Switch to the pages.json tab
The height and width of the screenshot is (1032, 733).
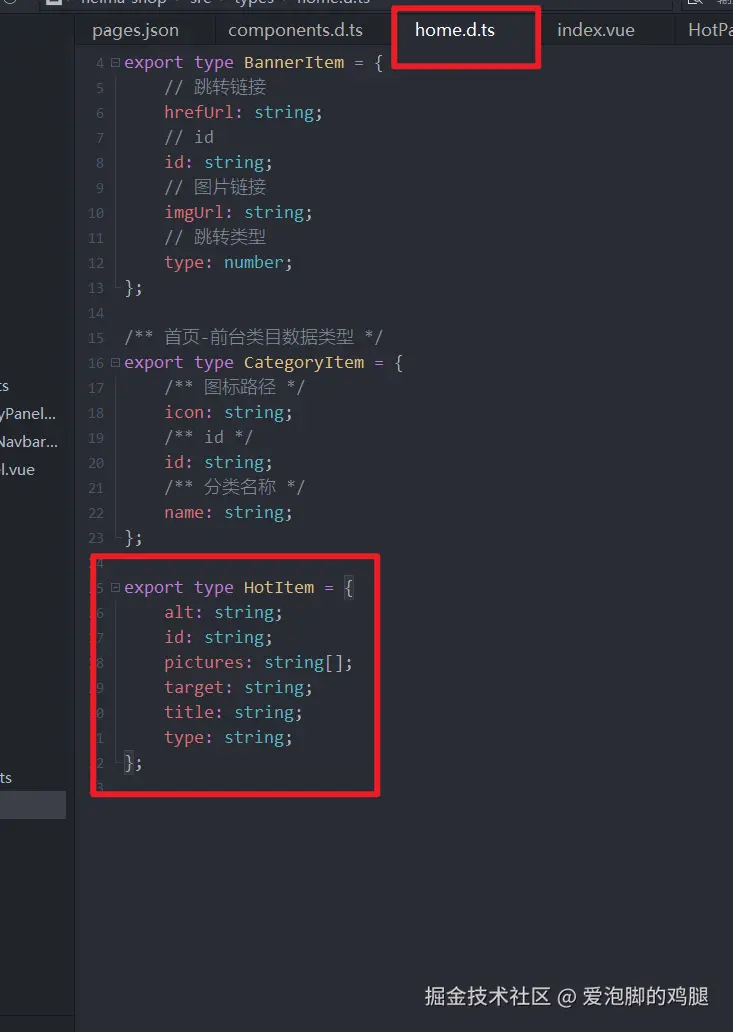136,30
